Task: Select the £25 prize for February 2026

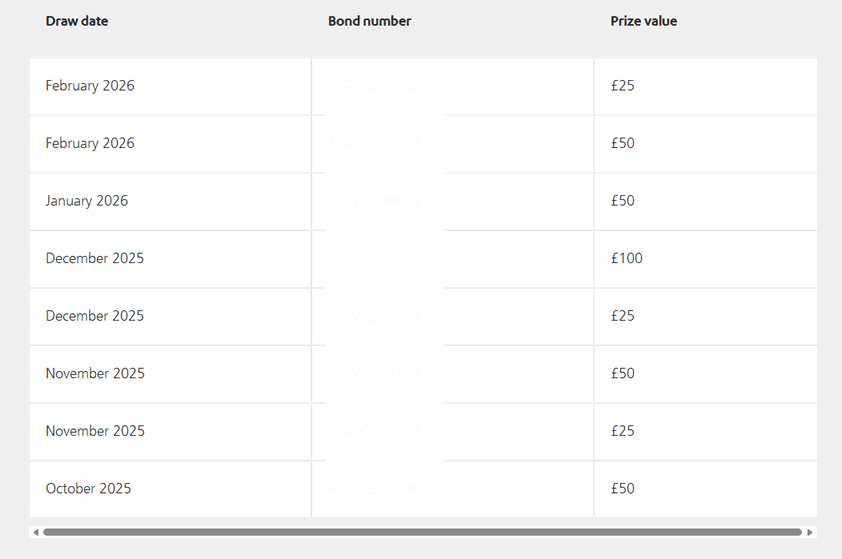Action: [x=623, y=86]
